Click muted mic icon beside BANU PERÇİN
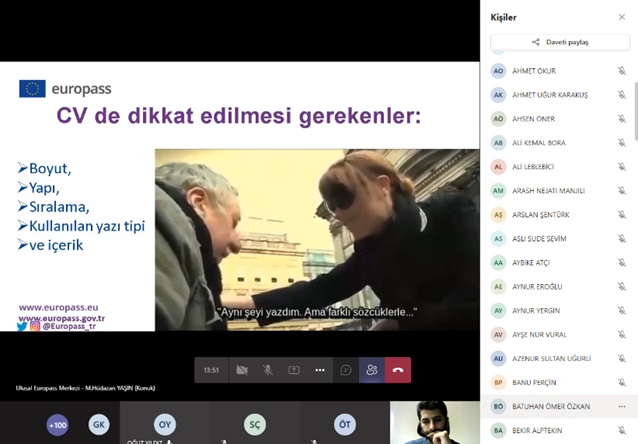 click(x=622, y=383)
